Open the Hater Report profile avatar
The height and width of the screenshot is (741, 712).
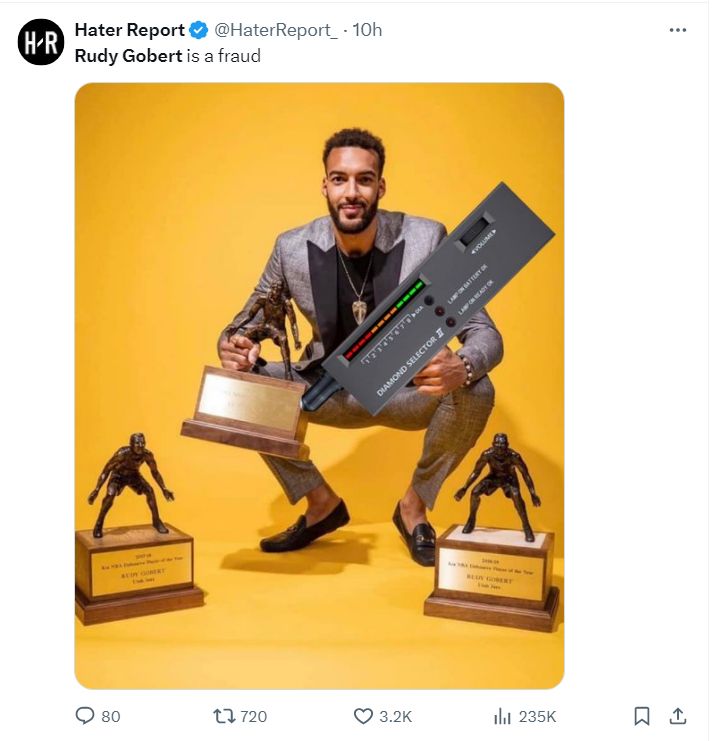coord(41,42)
